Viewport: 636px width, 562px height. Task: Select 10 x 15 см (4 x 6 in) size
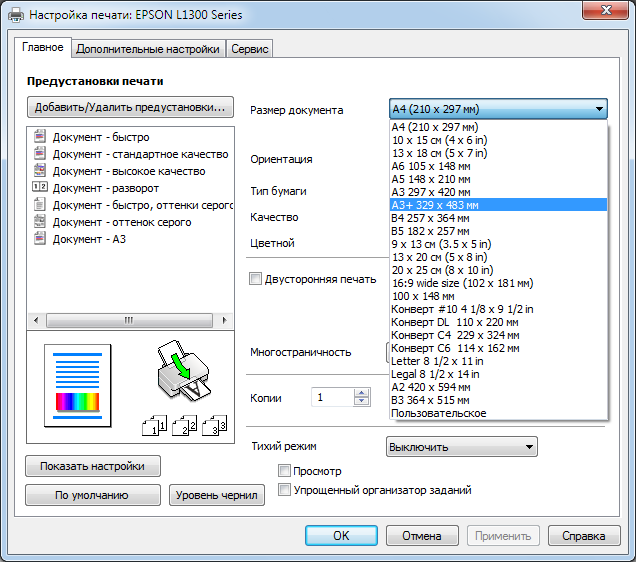click(x=498, y=140)
